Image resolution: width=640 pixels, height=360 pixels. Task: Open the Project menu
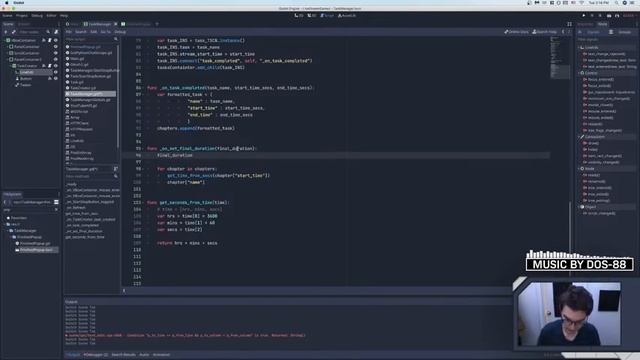[x=22, y=16]
